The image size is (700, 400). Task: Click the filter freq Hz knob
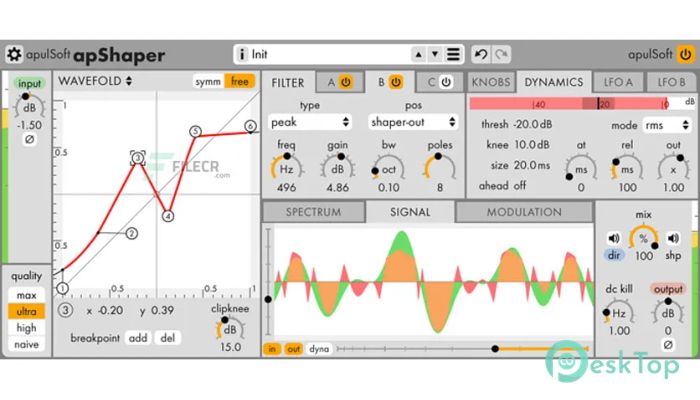point(286,169)
